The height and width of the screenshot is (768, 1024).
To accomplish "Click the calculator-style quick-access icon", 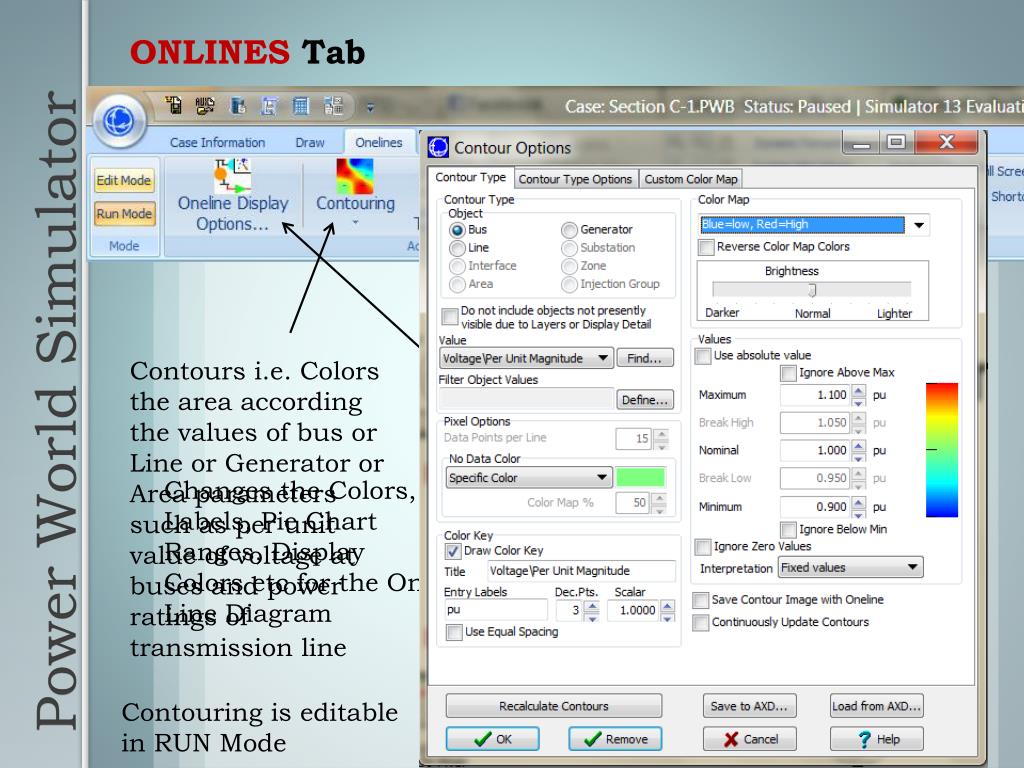I will [301, 106].
